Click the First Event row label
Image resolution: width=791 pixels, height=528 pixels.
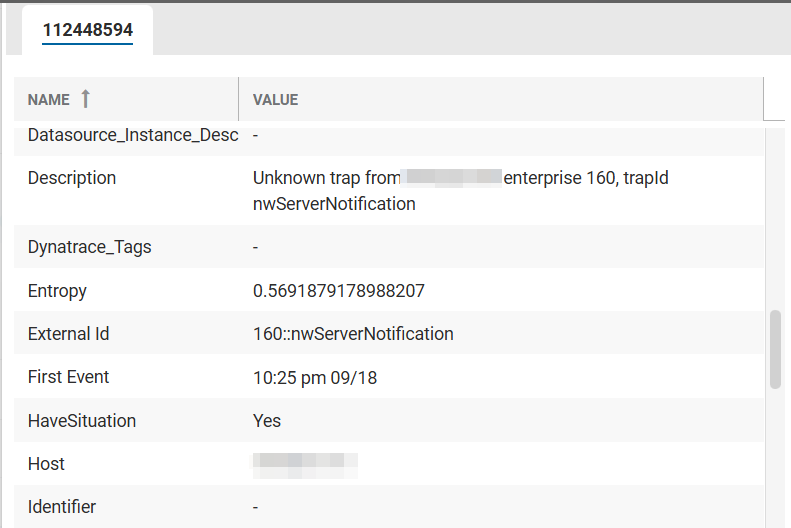click(68, 377)
